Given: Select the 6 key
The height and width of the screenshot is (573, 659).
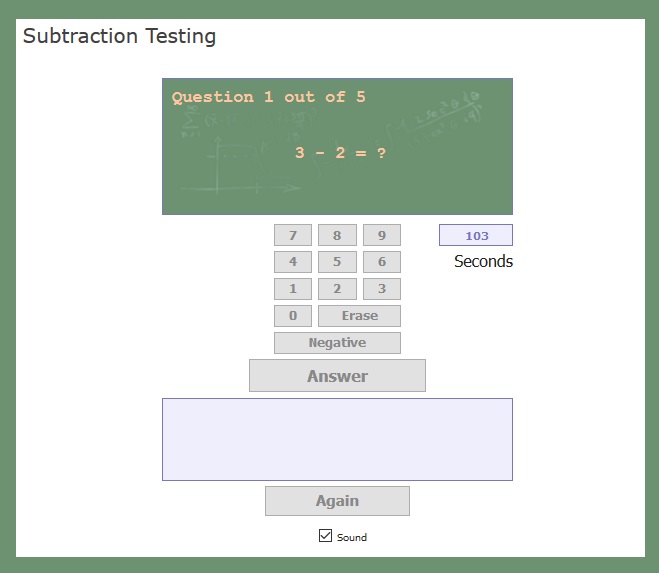Looking at the screenshot, I should pyautogui.click(x=382, y=262).
